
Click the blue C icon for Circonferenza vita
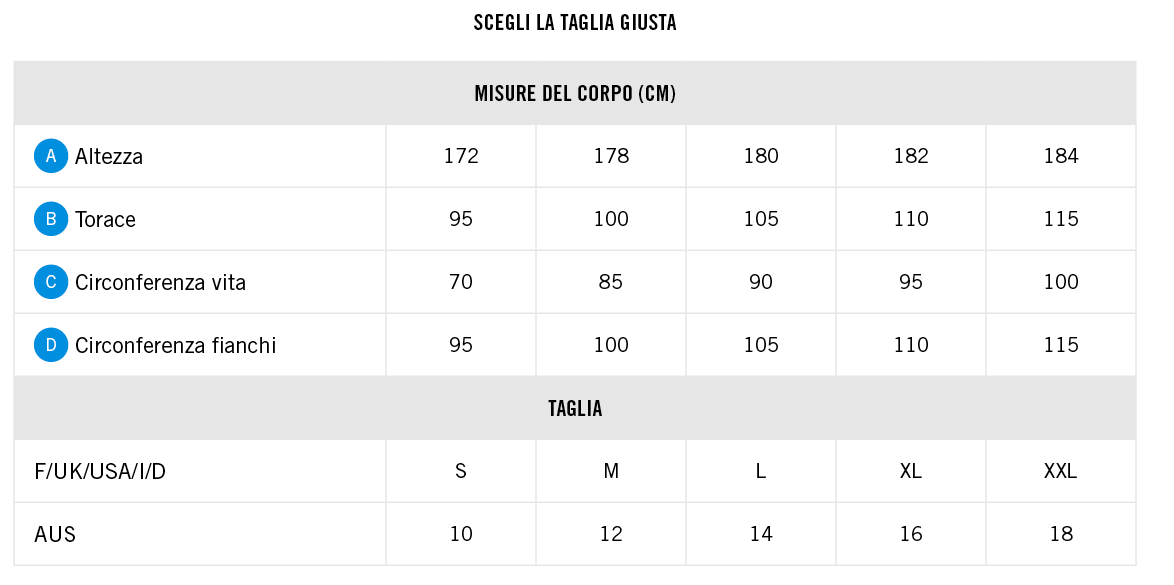point(51,282)
